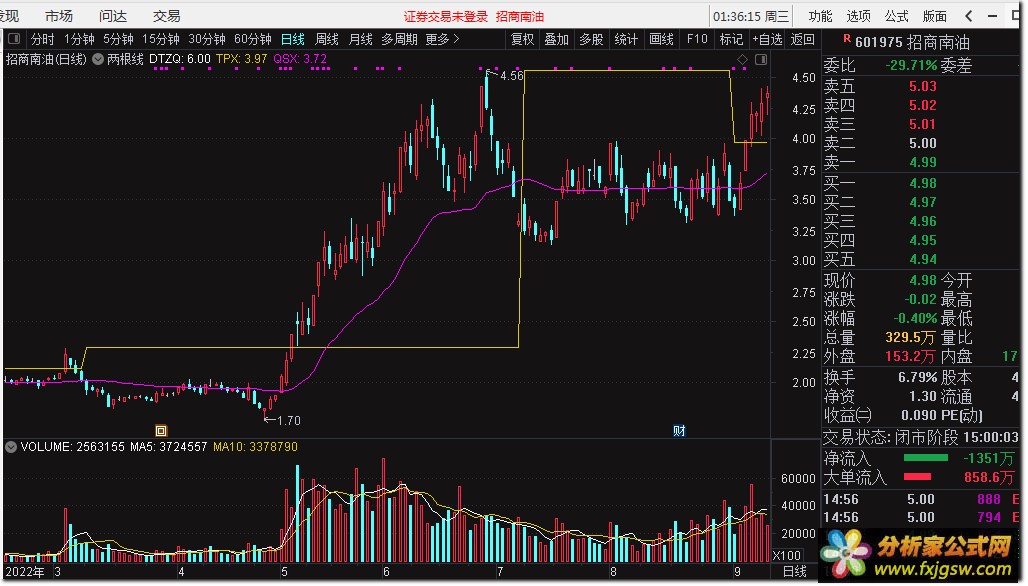This screenshot has width=1028, height=586.
Task: Open the VOLUME indicator dropdown arrow
Action: point(10,447)
